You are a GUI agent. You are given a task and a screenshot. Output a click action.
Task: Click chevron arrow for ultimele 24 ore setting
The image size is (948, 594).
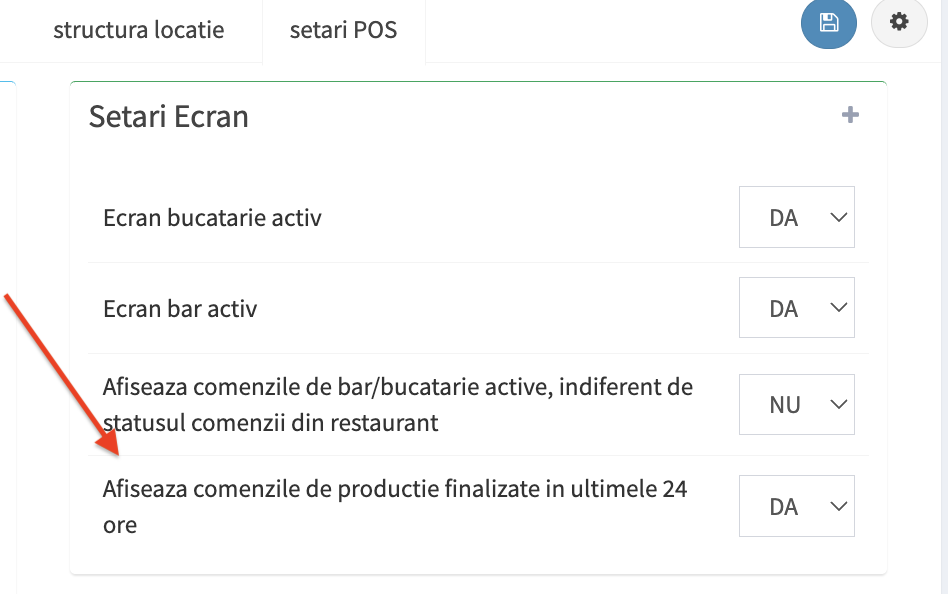838,507
